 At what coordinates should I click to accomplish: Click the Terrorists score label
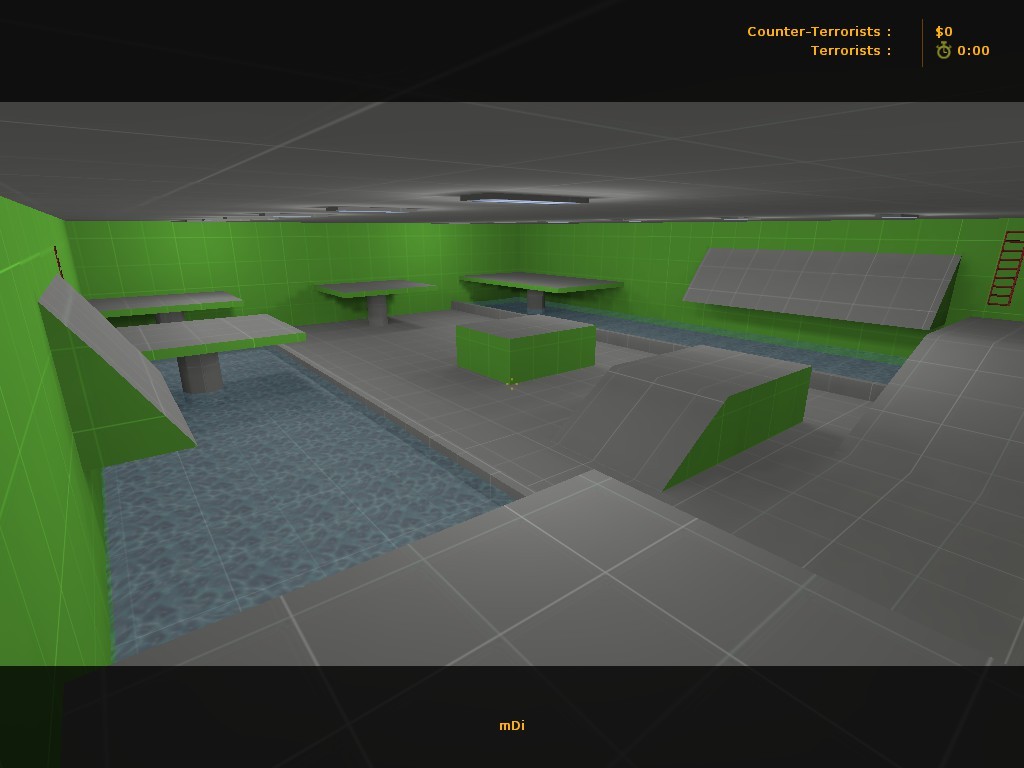pyautogui.click(x=850, y=50)
